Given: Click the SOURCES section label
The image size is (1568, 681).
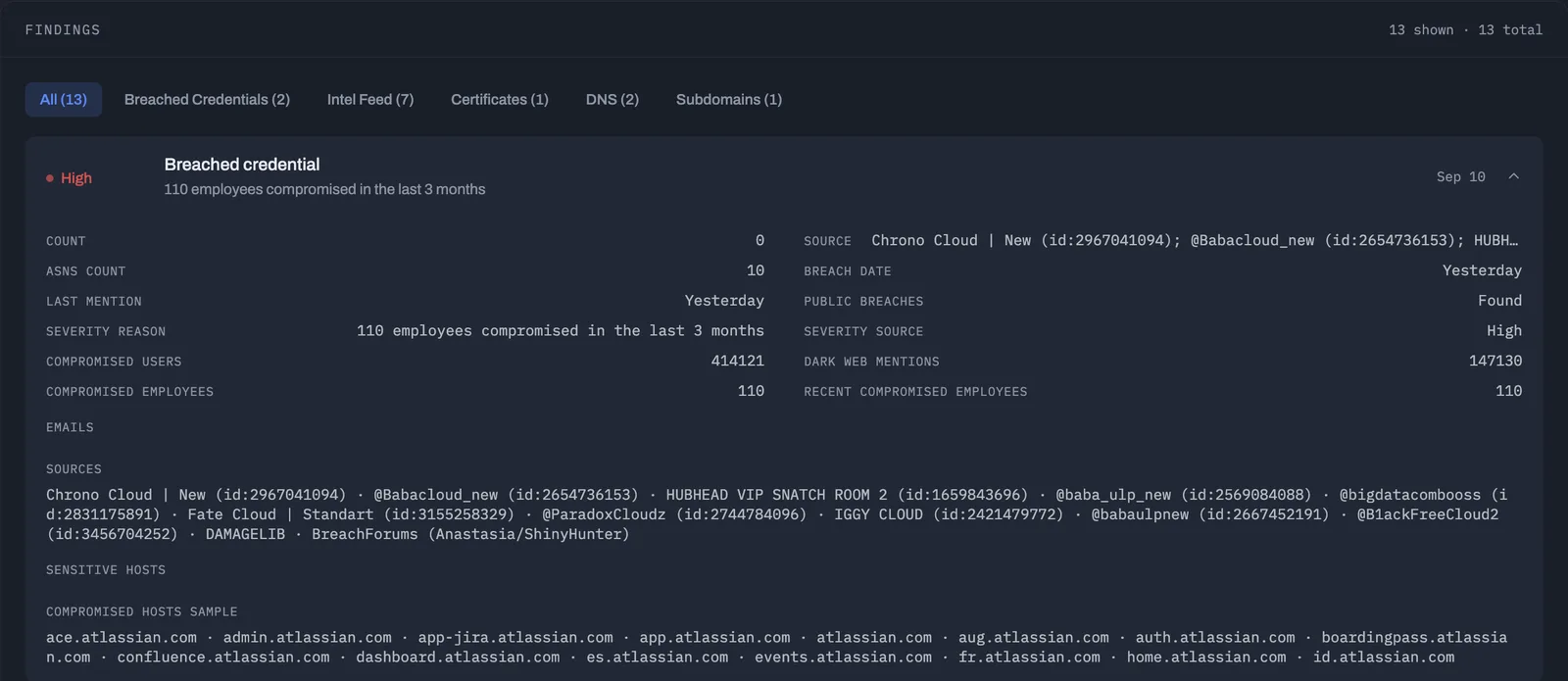Looking at the screenshot, I should 73,469.
